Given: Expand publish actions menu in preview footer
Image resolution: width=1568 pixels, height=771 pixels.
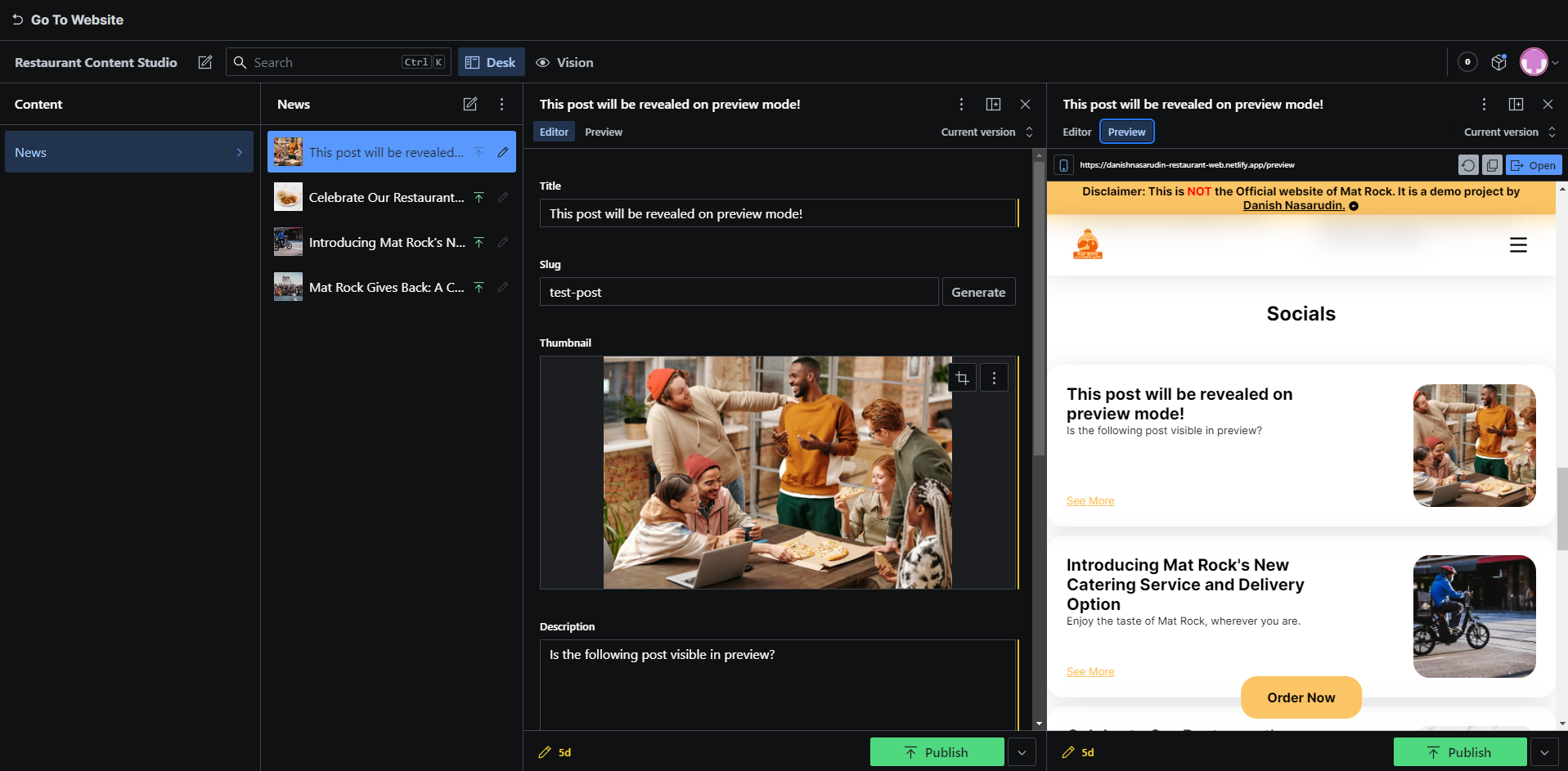Looking at the screenshot, I should [x=1544, y=752].
